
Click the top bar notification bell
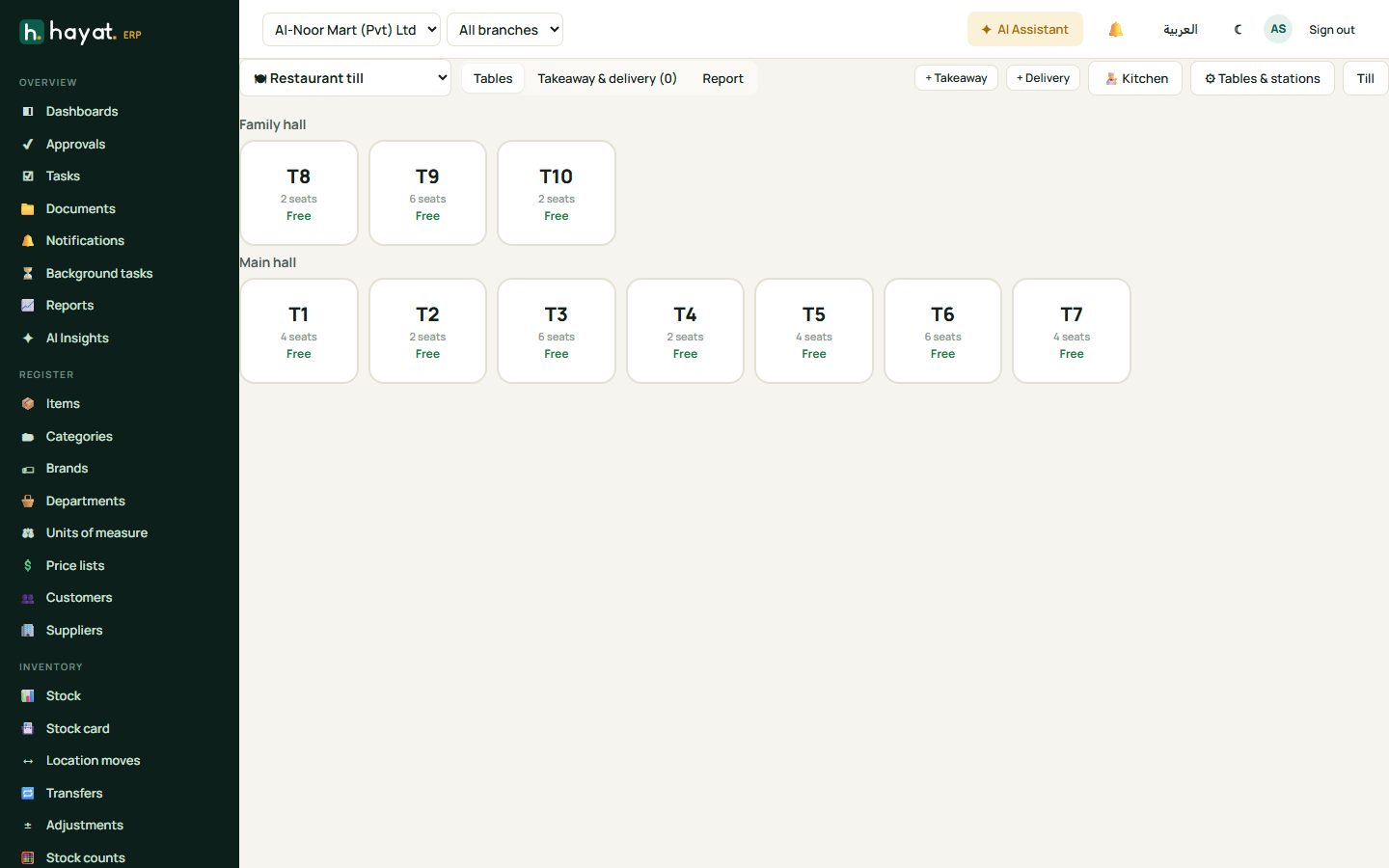coord(1116,30)
